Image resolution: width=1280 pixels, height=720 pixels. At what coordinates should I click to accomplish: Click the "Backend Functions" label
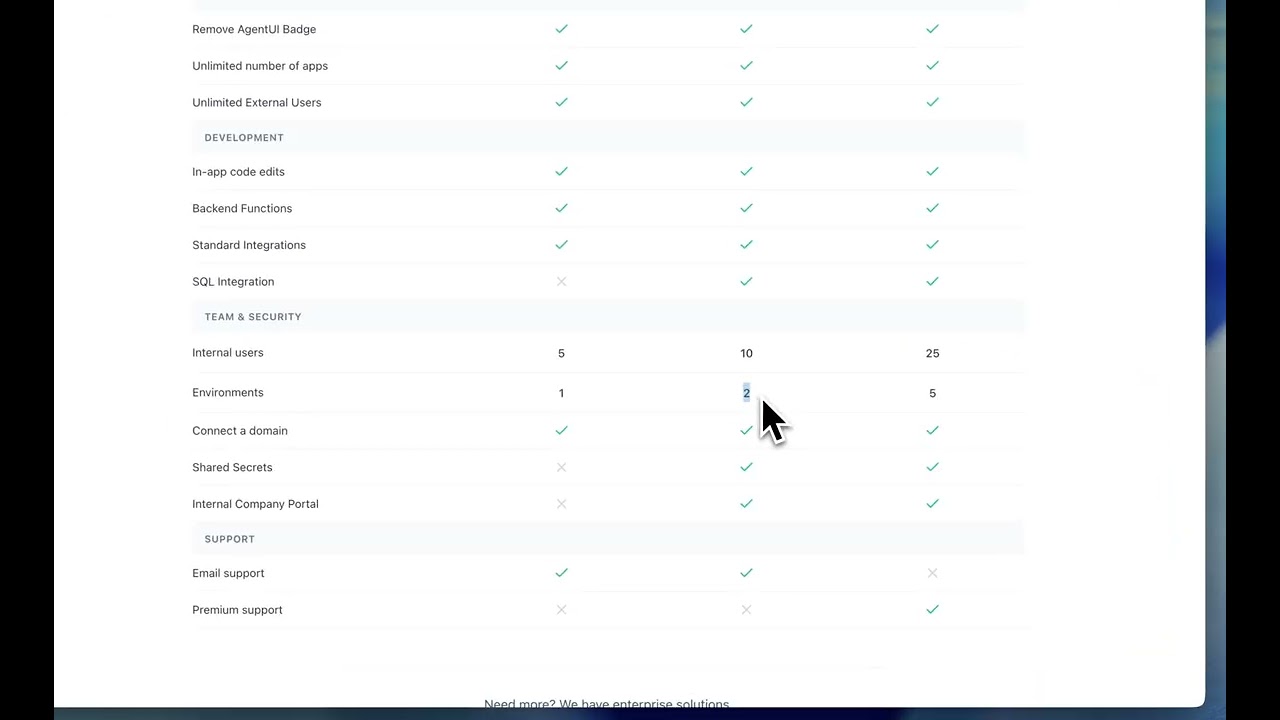coord(242,208)
